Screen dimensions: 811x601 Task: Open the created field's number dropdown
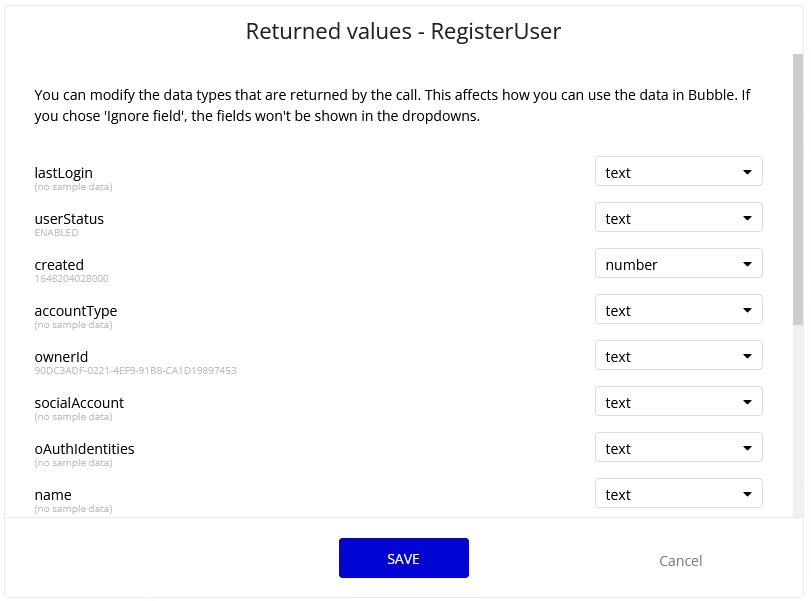678,264
